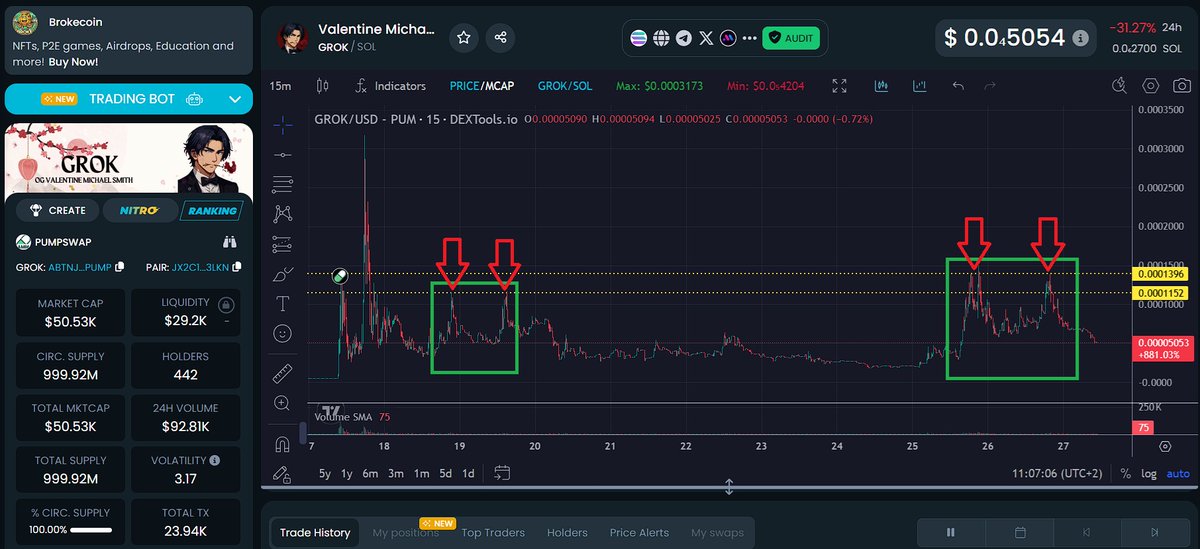Viewport: 1200px width, 549px height.
Task: Select the trend line tool
Action: [x=283, y=154]
